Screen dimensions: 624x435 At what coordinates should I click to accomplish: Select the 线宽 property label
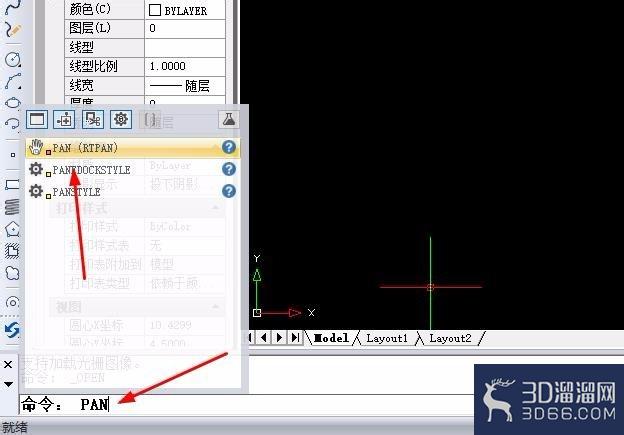[x=82, y=85]
